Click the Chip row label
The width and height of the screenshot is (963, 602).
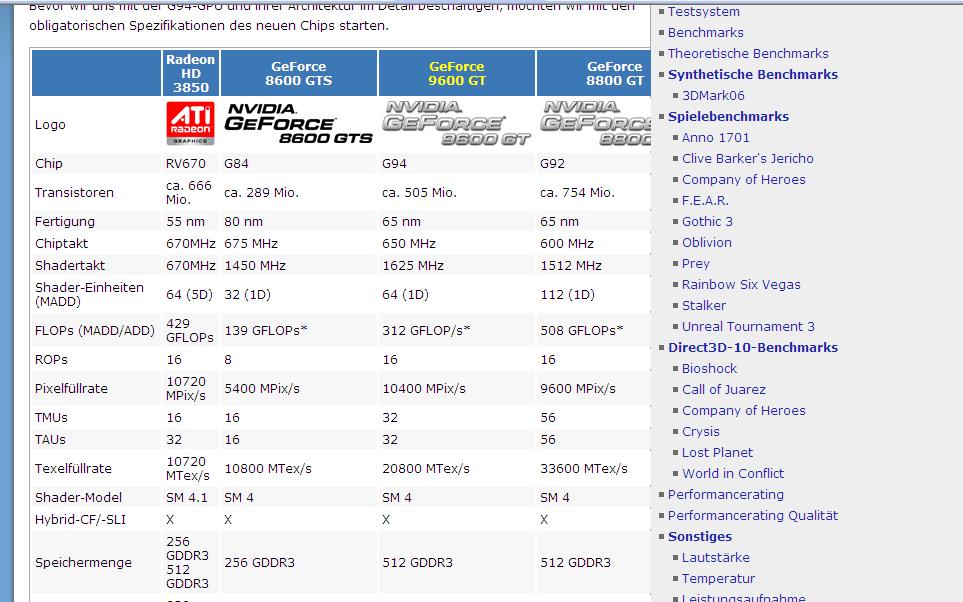click(x=49, y=163)
